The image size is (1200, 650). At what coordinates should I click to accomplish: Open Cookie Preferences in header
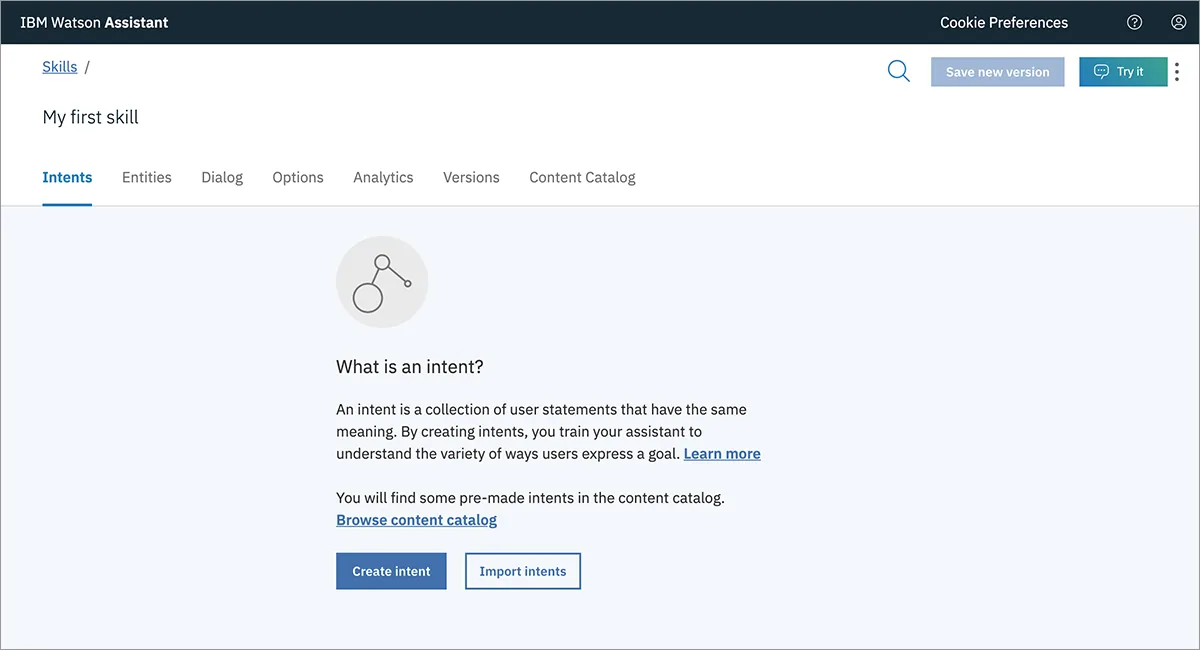tap(1004, 22)
